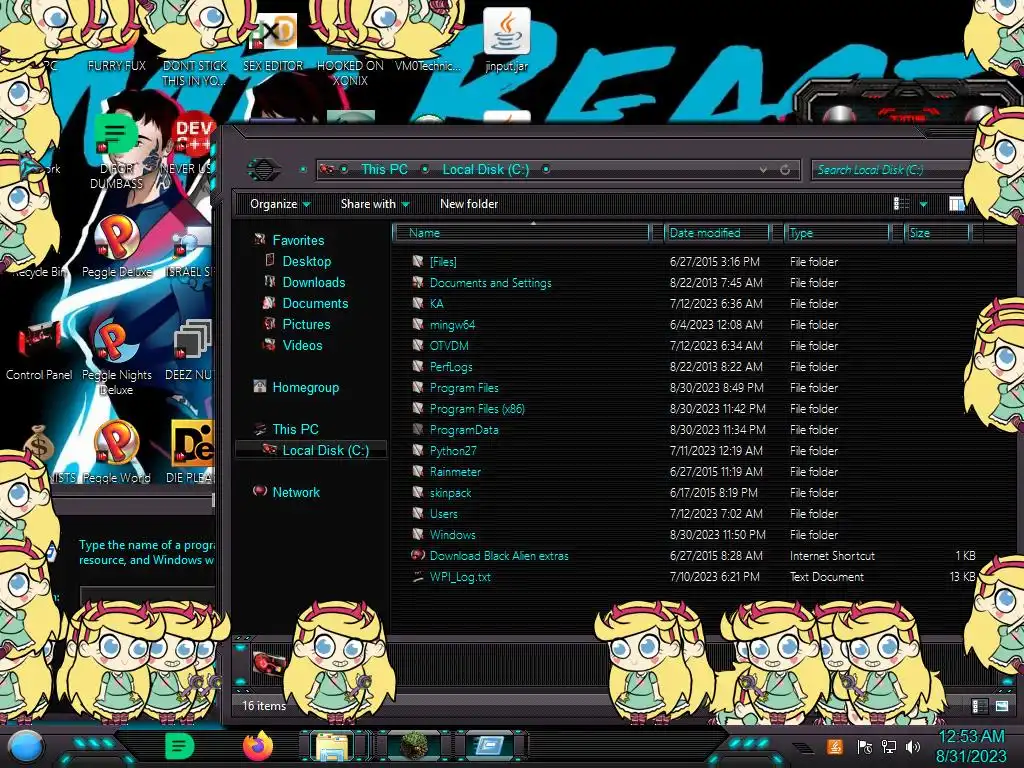
Task: Select the mingw64 folder
Action: point(452,325)
